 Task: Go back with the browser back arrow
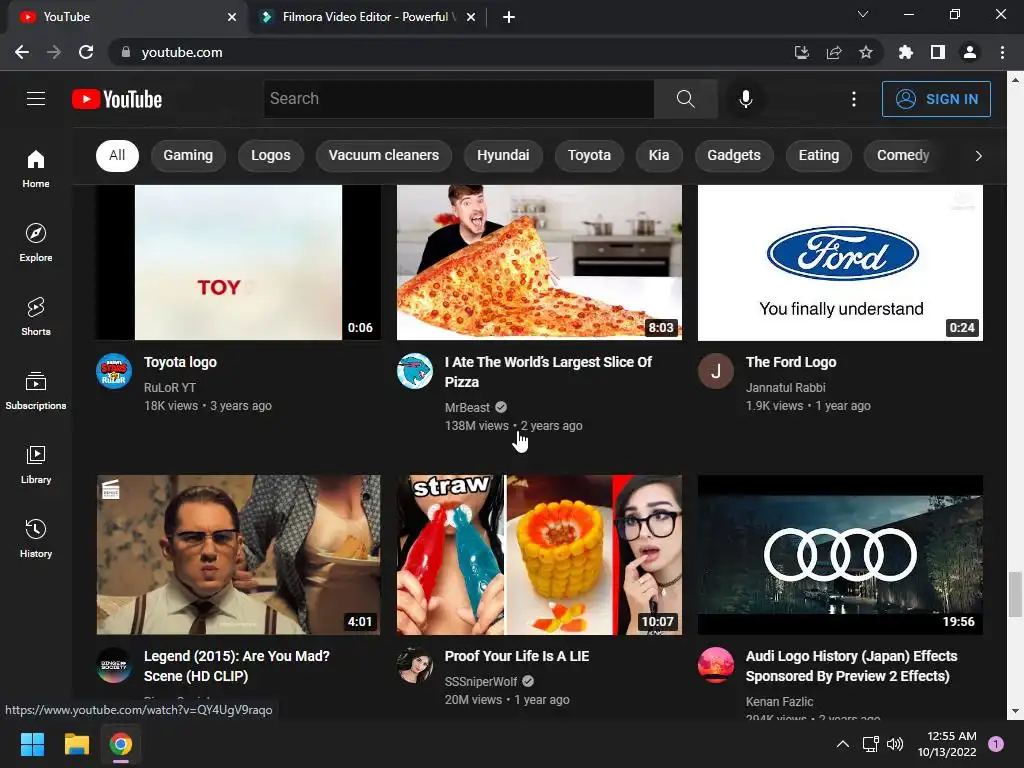pyautogui.click(x=22, y=52)
